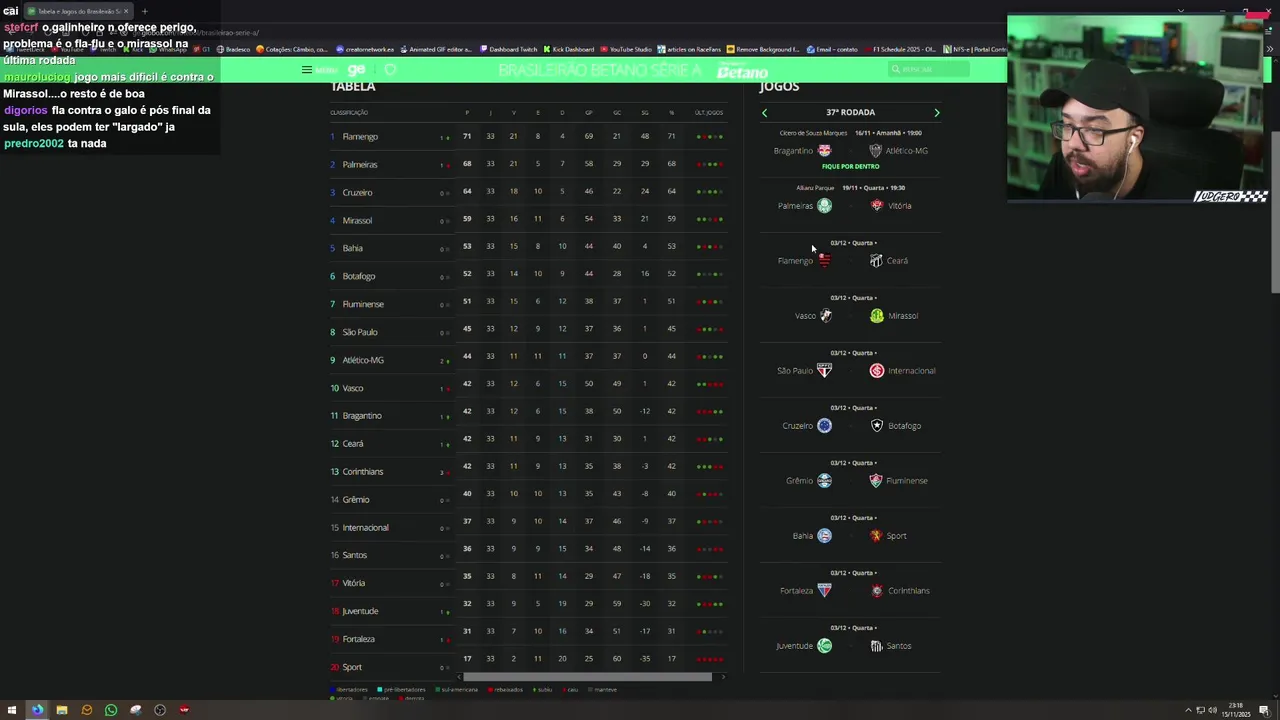The height and width of the screenshot is (720, 1280).
Task: Open File Explorer from the taskbar
Action: point(62,710)
